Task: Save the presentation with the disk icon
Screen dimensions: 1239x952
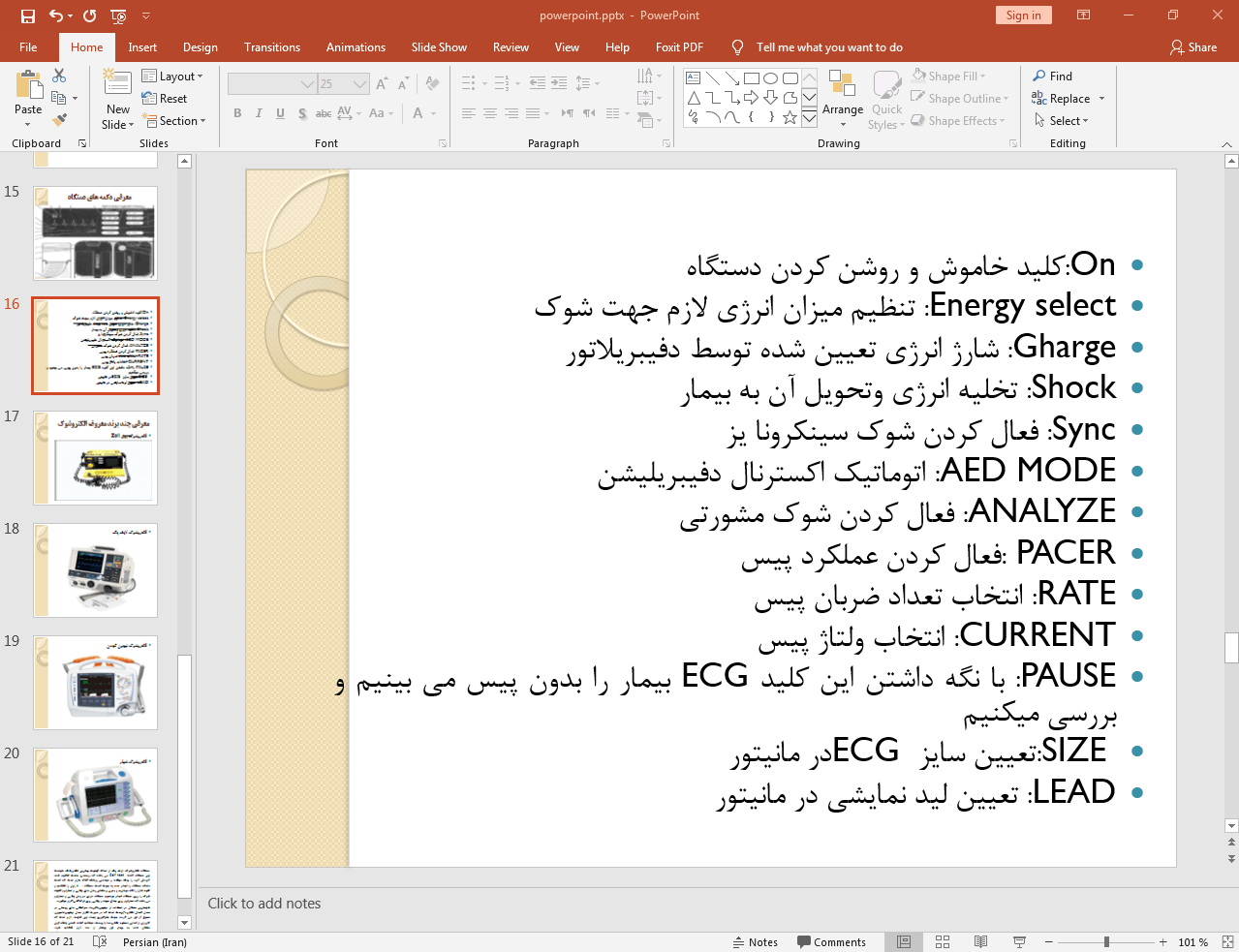Action: [27, 15]
